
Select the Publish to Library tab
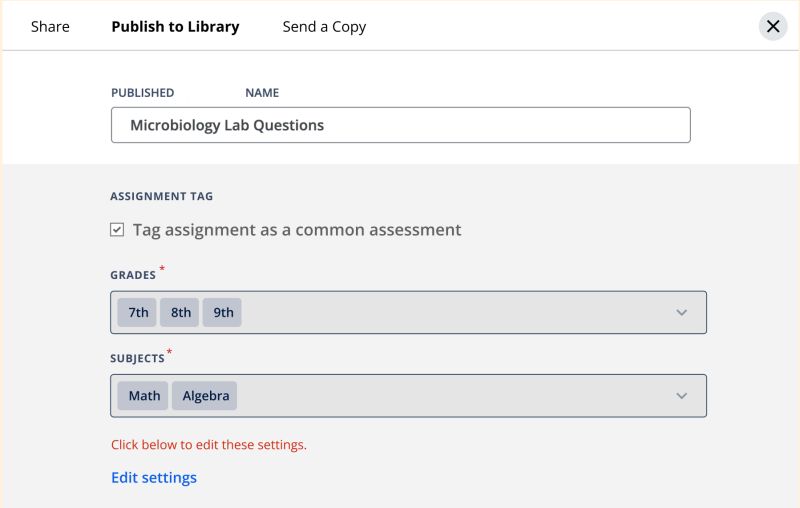175,27
